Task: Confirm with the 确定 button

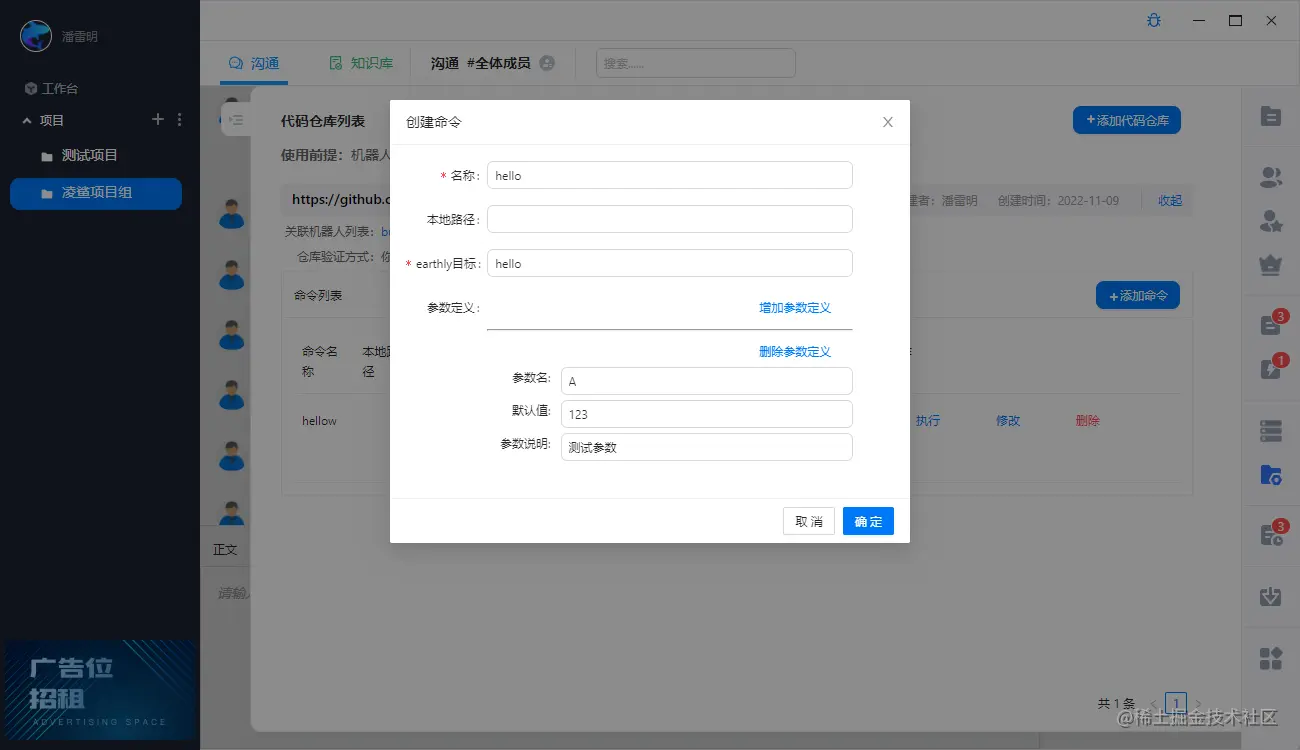Action: pyautogui.click(x=868, y=521)
